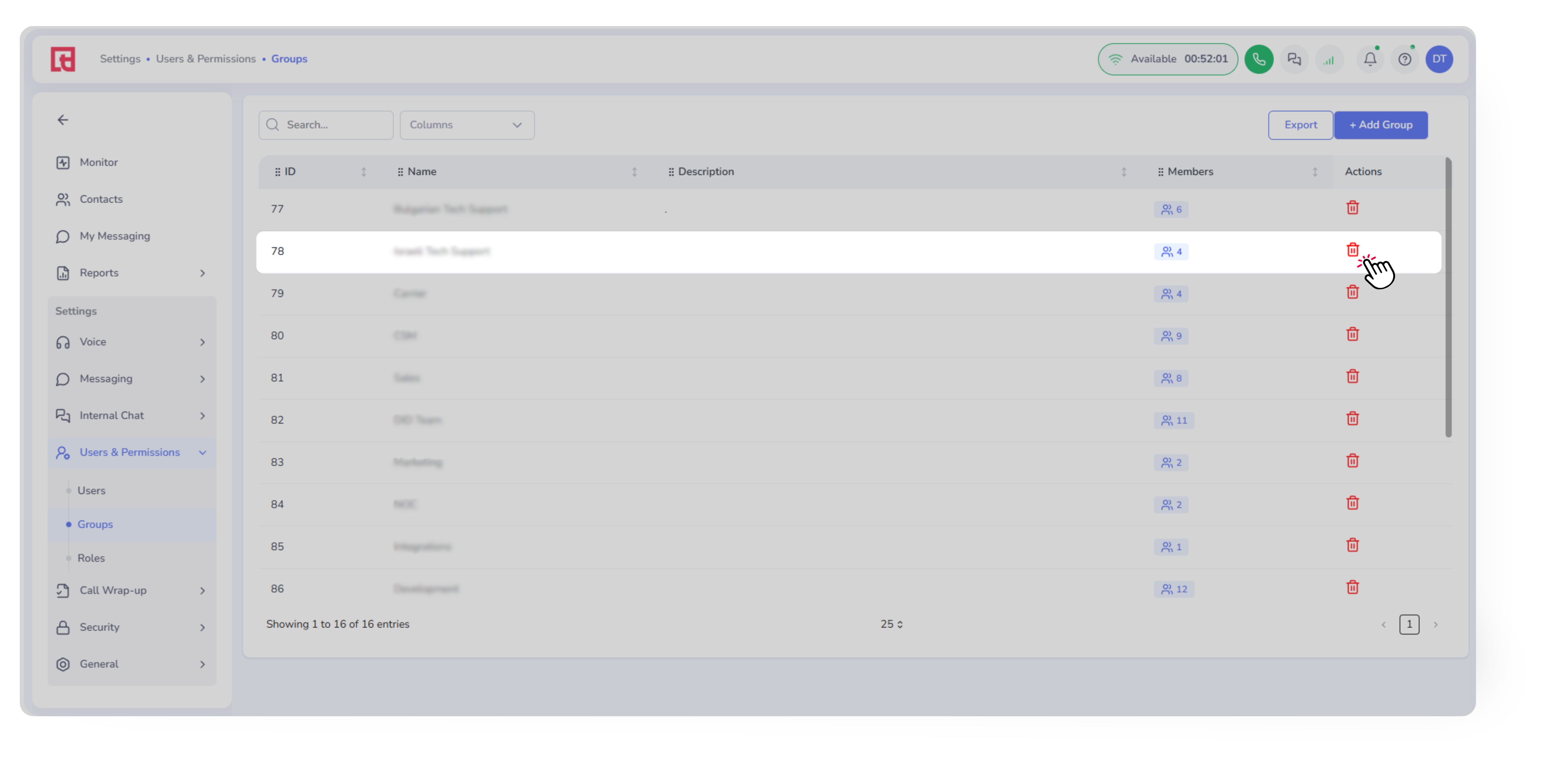
Task: Open the notifications bell
Action: pyautogui.click(x=1370, y=59)
